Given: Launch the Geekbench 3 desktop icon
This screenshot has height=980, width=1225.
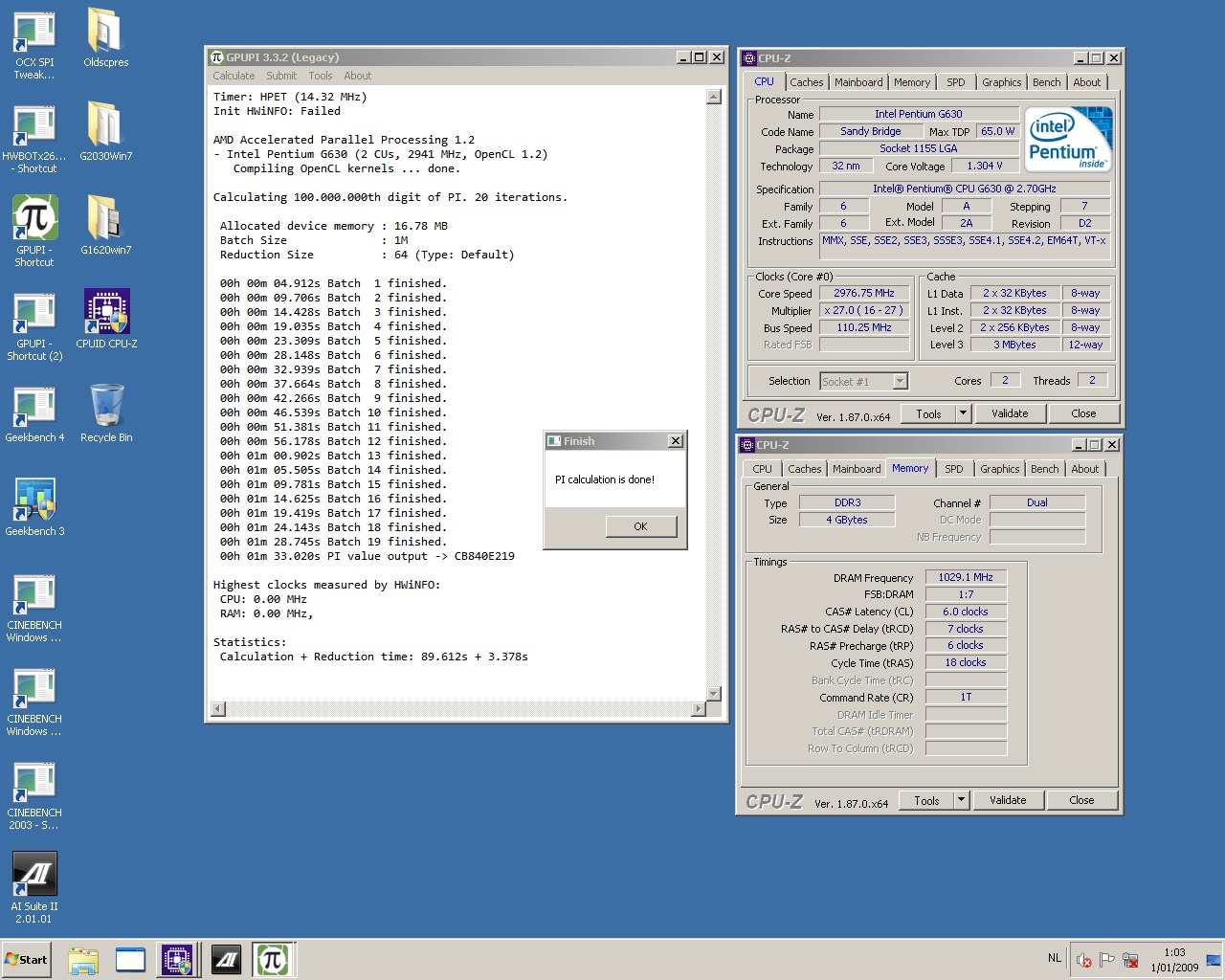Looking at the screenshot, I should [34, 507].
